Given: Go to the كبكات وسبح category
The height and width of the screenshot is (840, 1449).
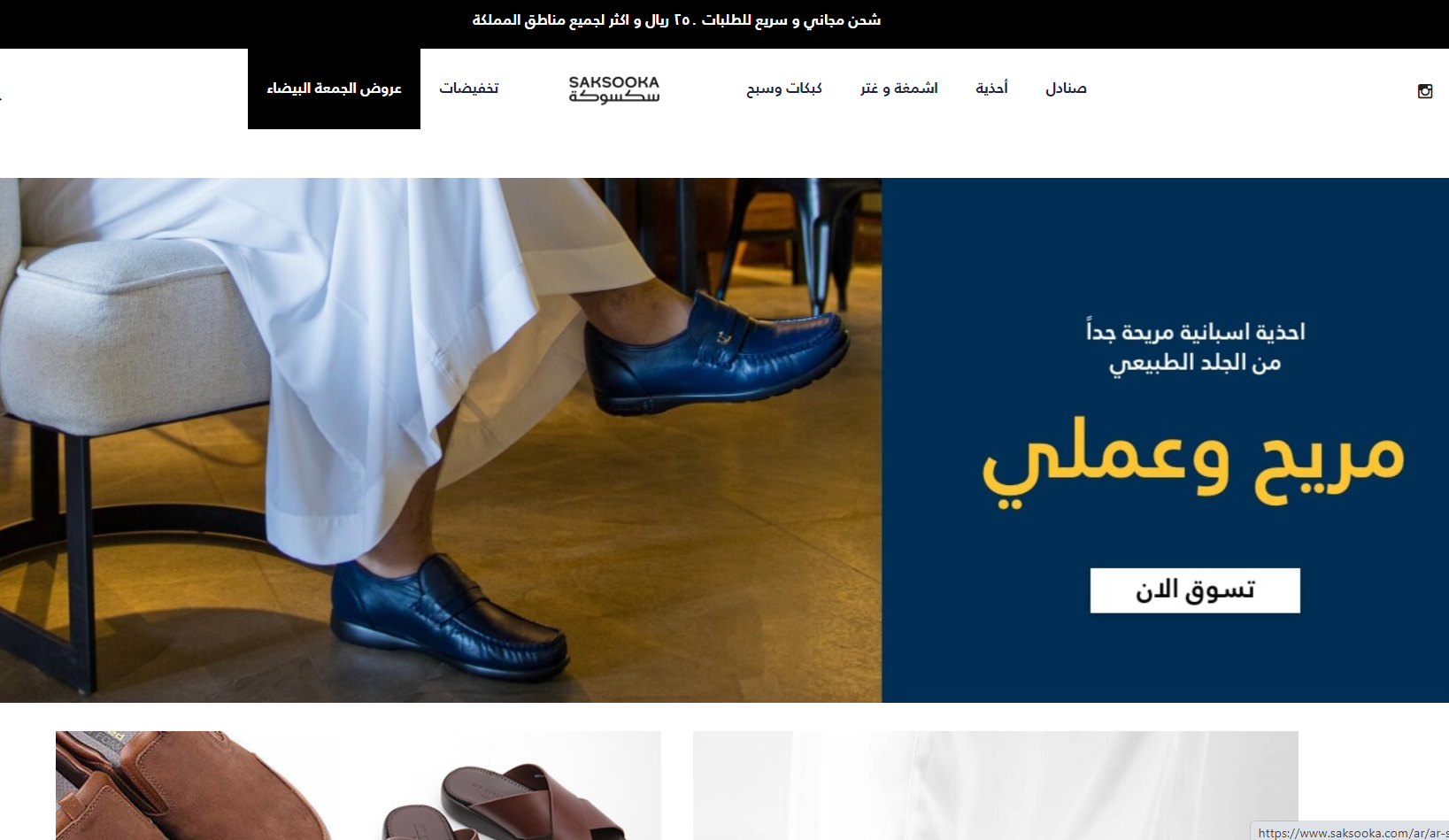Looking at the screenshot, I should point(784,89).
